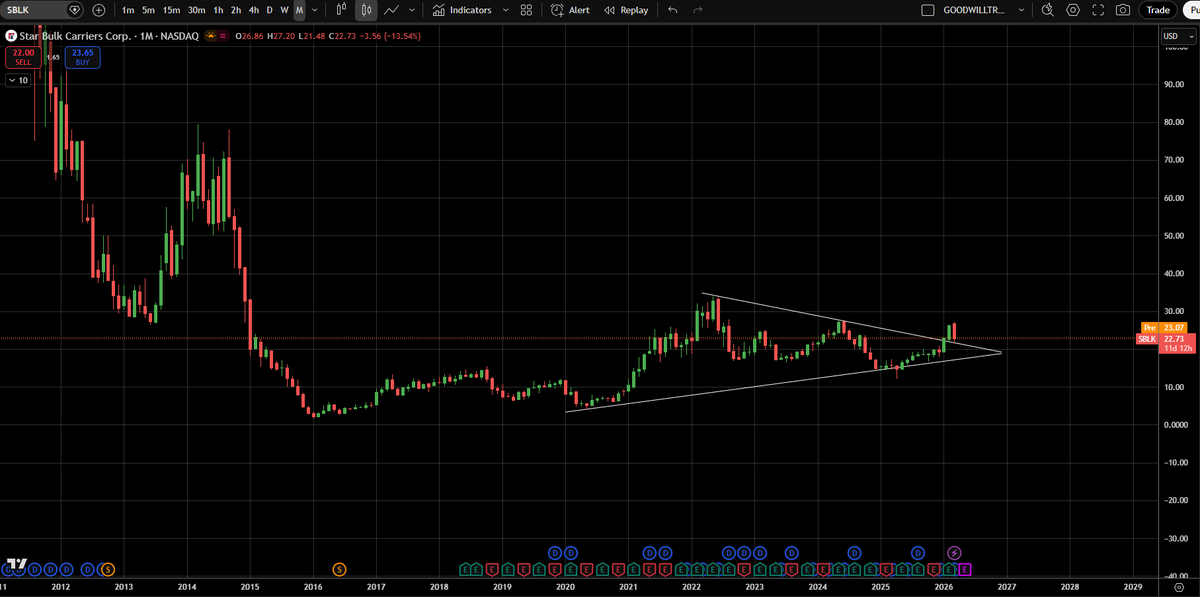Click the purple lightning upcoming event marker

click(954, 552)
